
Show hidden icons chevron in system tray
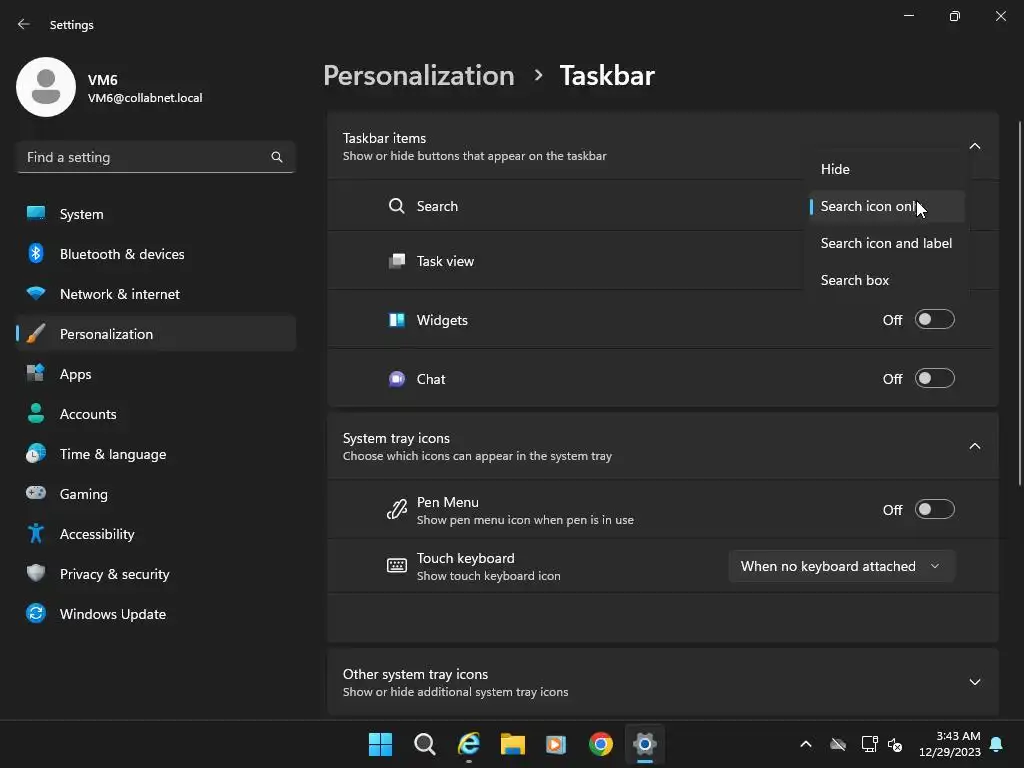coord(806,744)
